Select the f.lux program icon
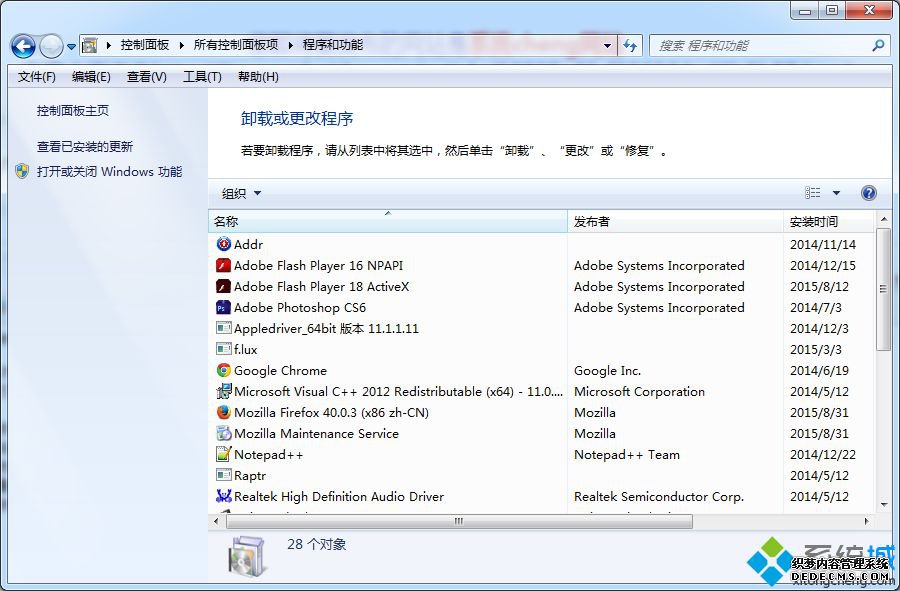Viewport: 900px width, 591px height. pyautogui.click(x=223, y=349)
